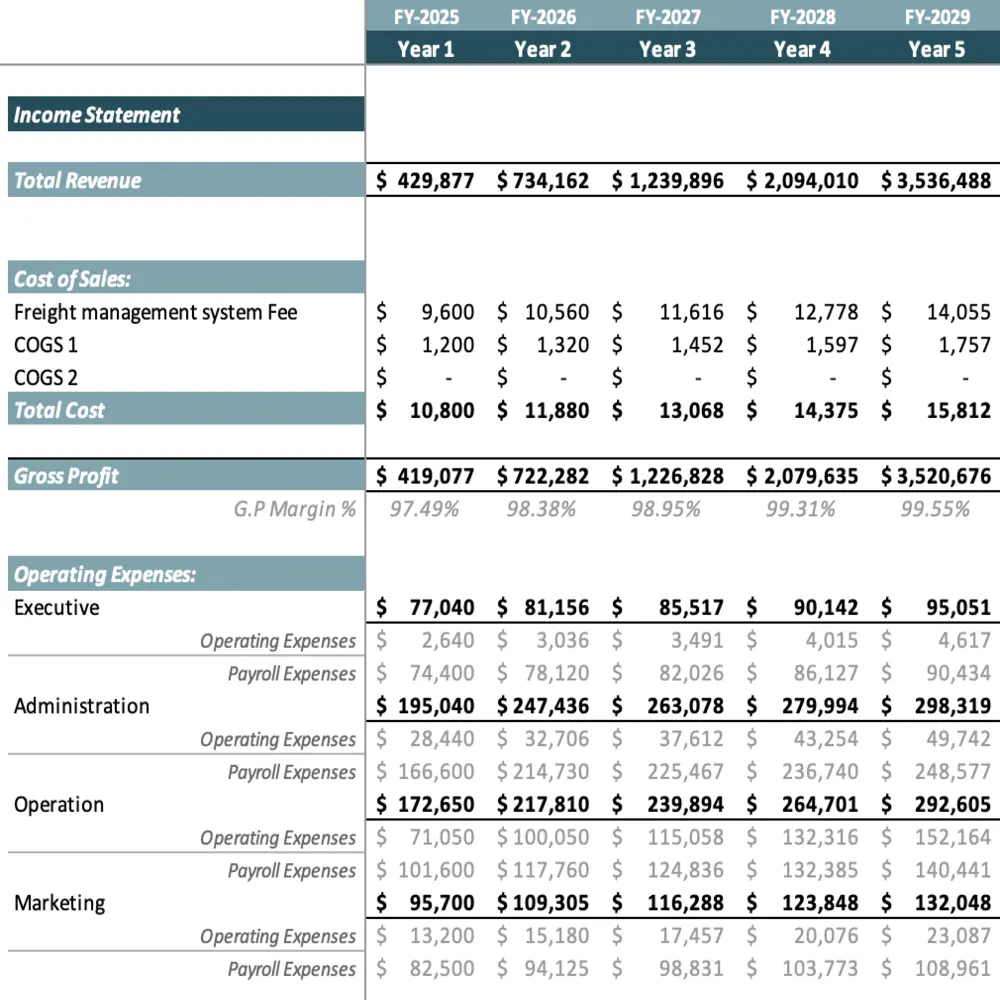This screenshot has height=1000, width=1000.
Task: Click the Year 2 header cell
Action: (x=543, y=49)
